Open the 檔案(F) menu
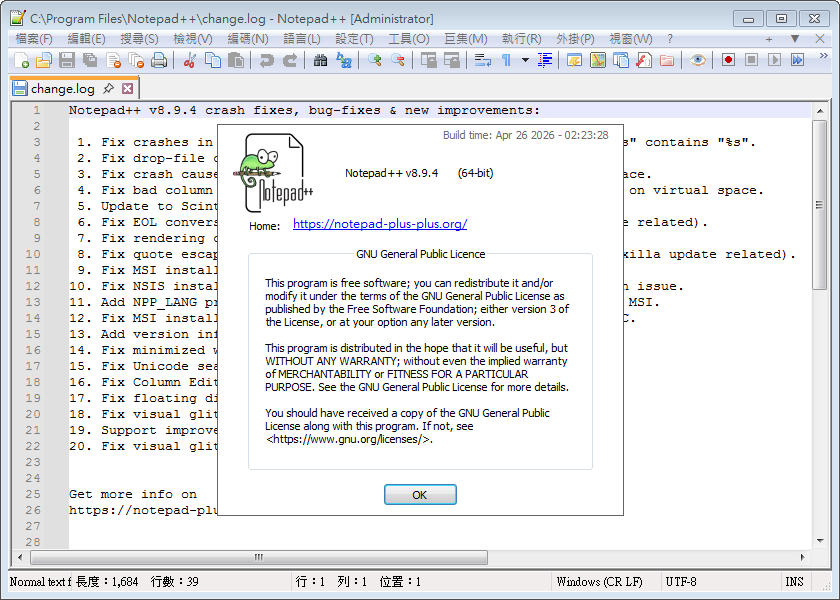The height and width of the screenshot is (600, 840). [x=34, y=39]
